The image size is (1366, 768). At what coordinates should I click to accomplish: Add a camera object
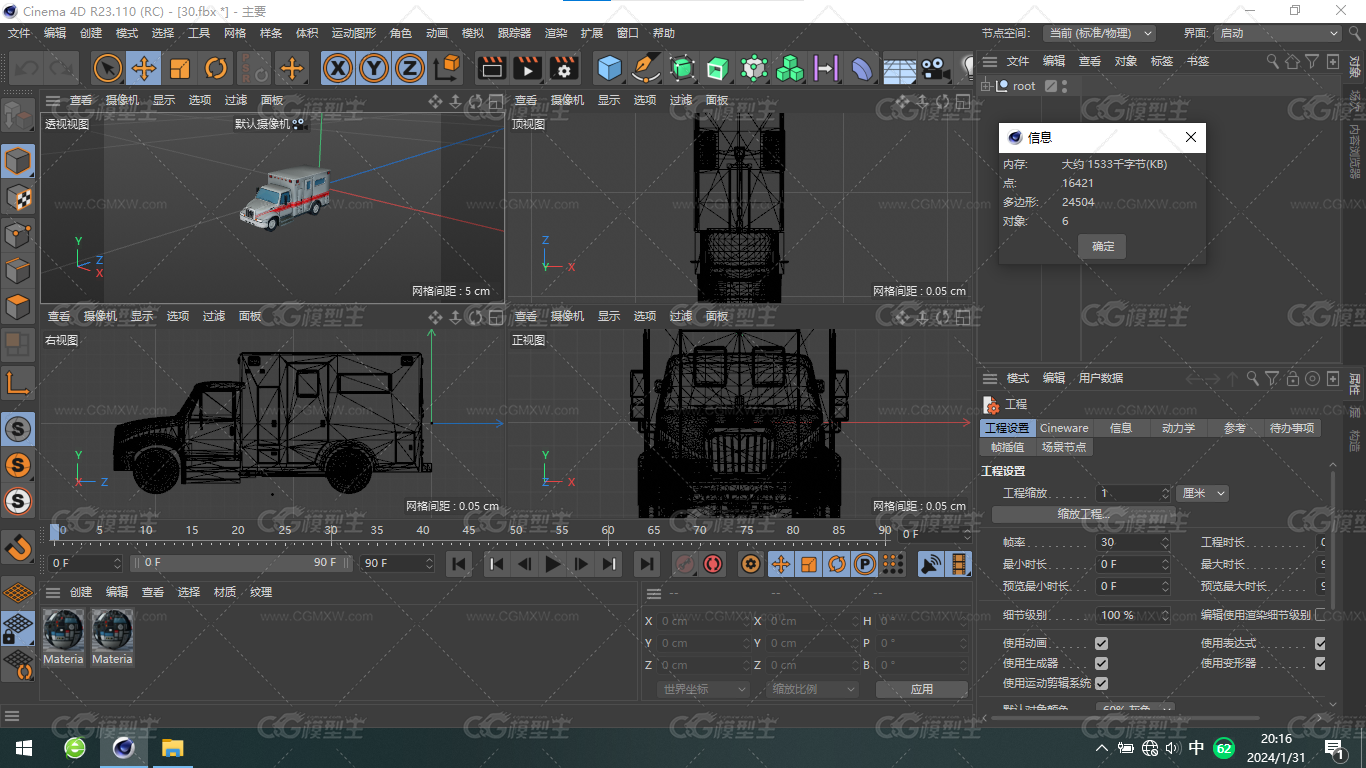point(935,68)
